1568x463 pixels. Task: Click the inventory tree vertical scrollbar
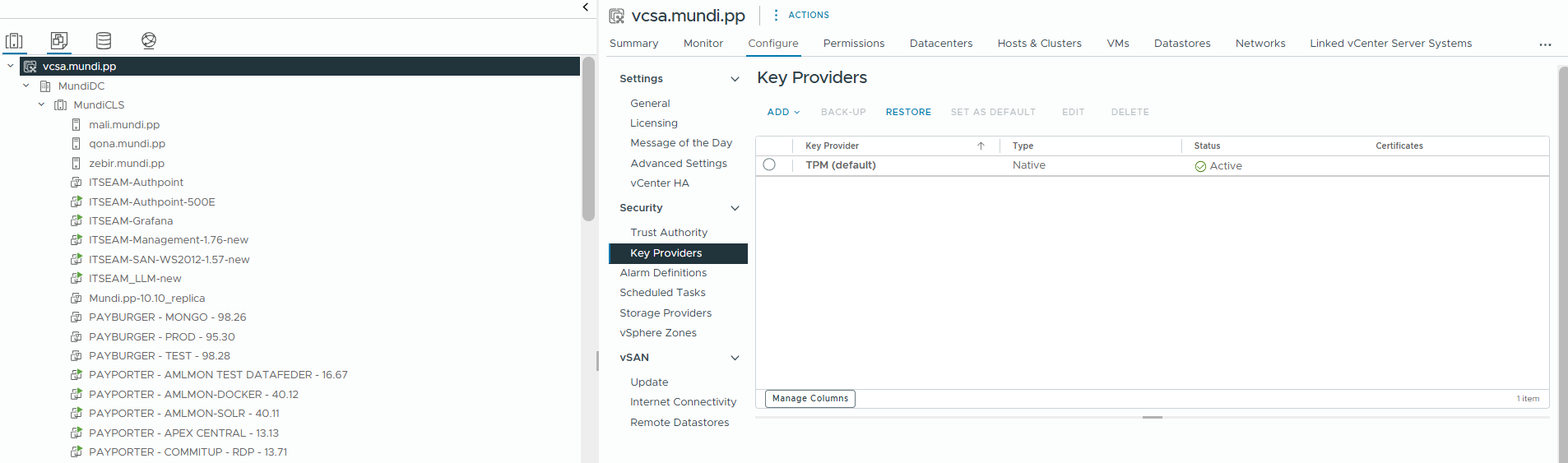(588, 140)
